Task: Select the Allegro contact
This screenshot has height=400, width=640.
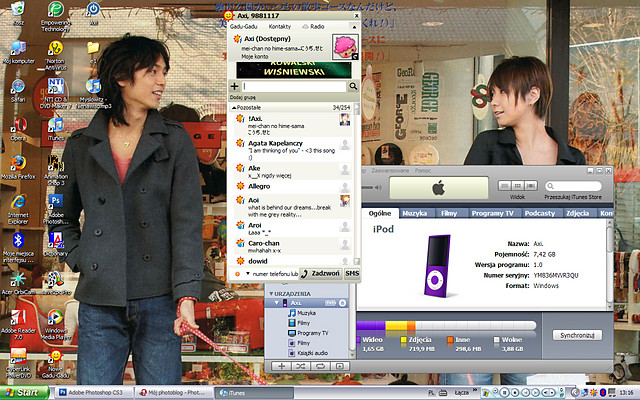Action: tap(292, 187)
